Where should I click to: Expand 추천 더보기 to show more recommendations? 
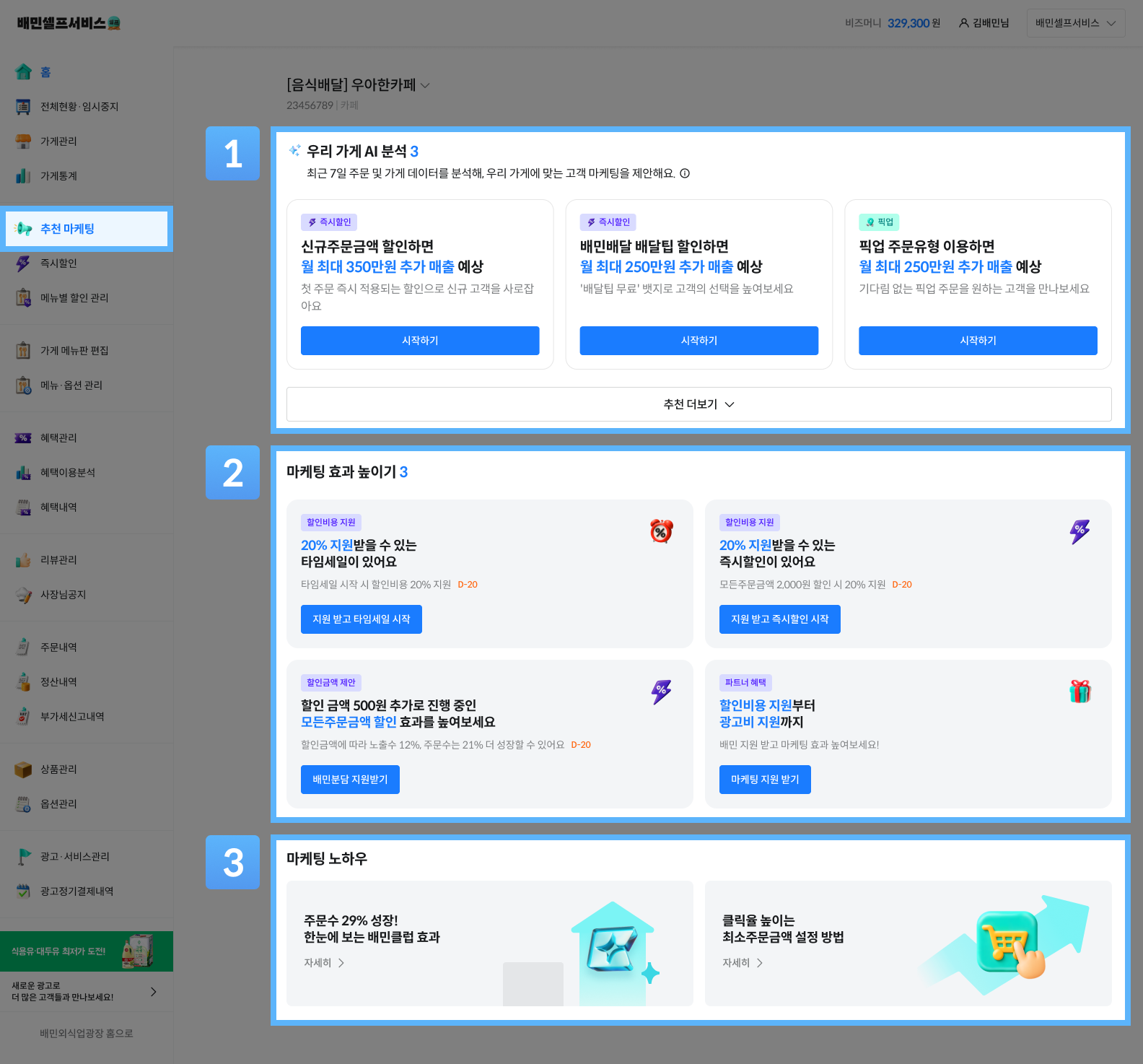point(698,404)
